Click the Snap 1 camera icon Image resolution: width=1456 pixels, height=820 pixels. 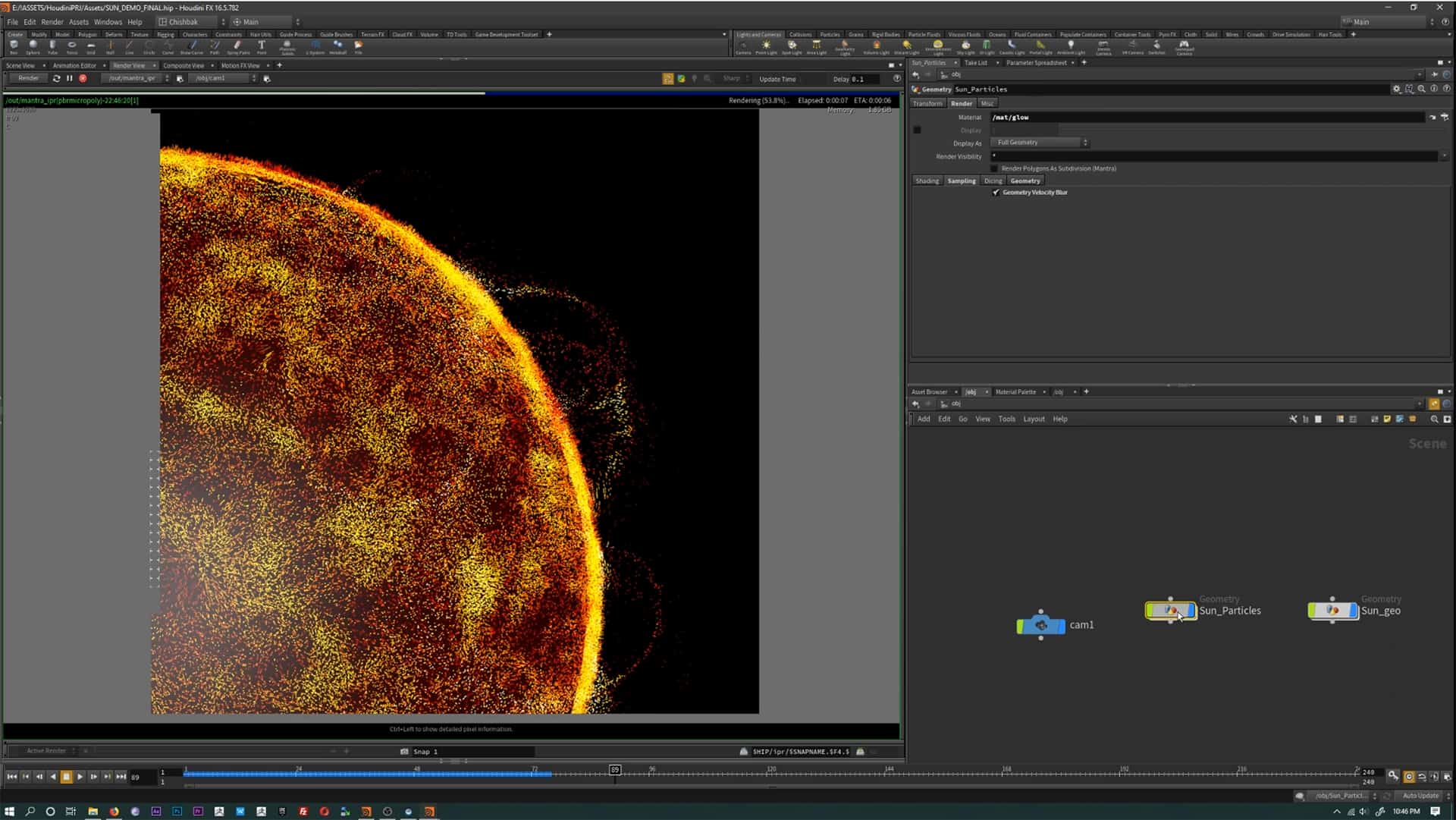click(x=404, y=752)
